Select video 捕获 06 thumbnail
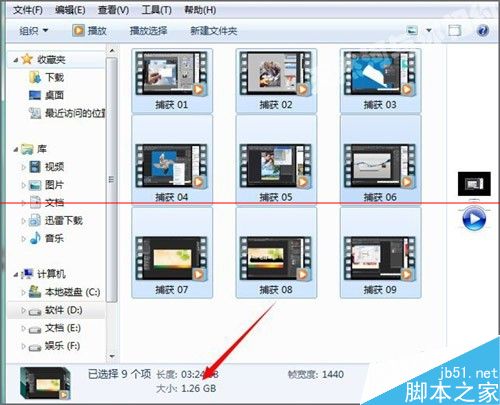500x405 pixels. (380, 159)
